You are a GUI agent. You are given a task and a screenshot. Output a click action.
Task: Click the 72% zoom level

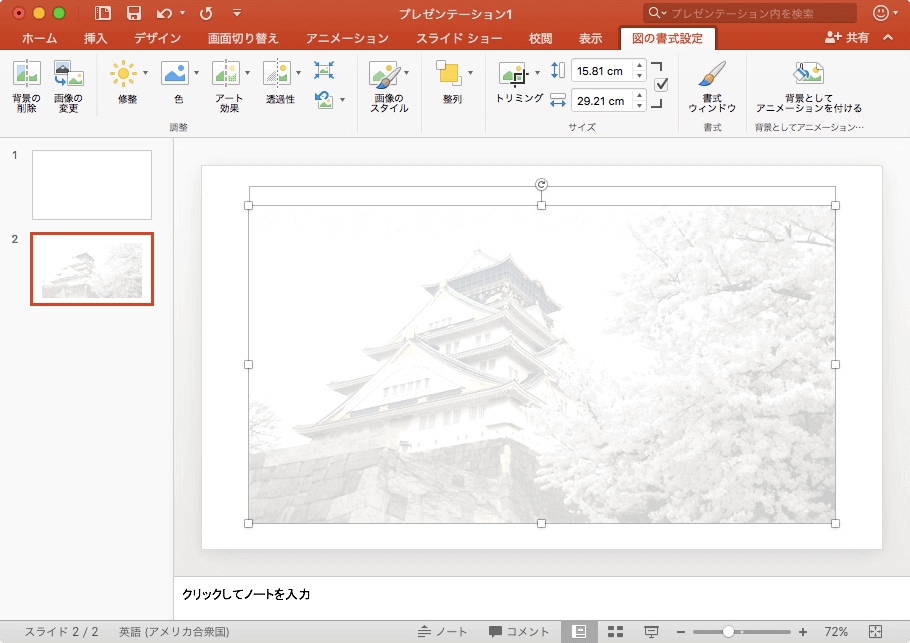[x=836, y=631]
